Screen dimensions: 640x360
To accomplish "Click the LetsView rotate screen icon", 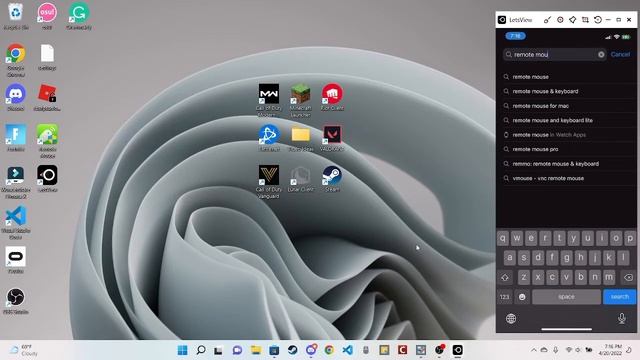I will pos(598,20).
